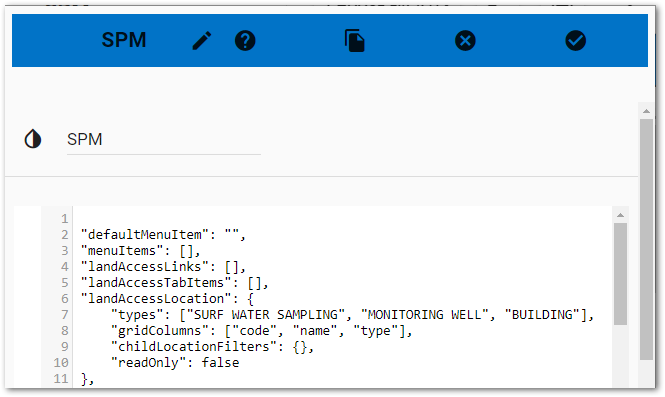The image size is (665, 397).
Task: Click the SPM name input field
Action: pyautogui.click(x=164, y=140)
